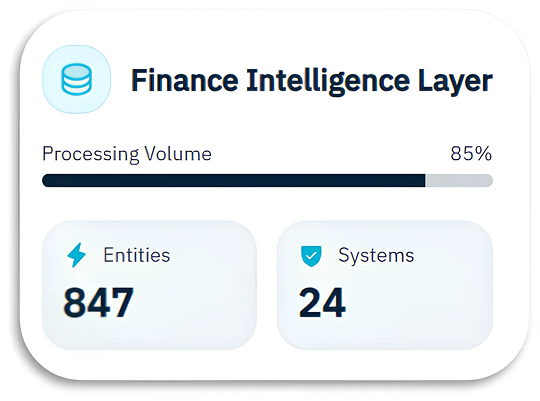Viewport: 540px width, 401px height.
Task: Select the Finance Intelligence Layer title
Action: [312, 81]
